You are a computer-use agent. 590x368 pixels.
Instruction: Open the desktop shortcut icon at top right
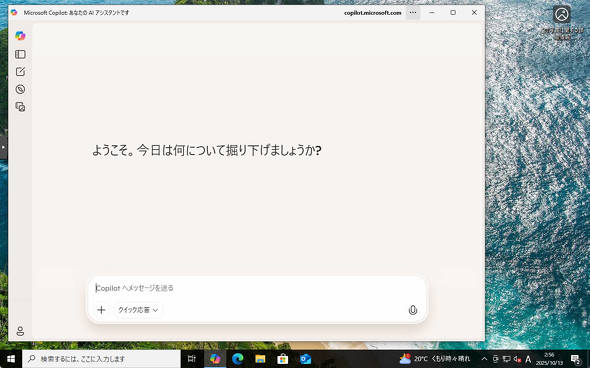point(562,22)
